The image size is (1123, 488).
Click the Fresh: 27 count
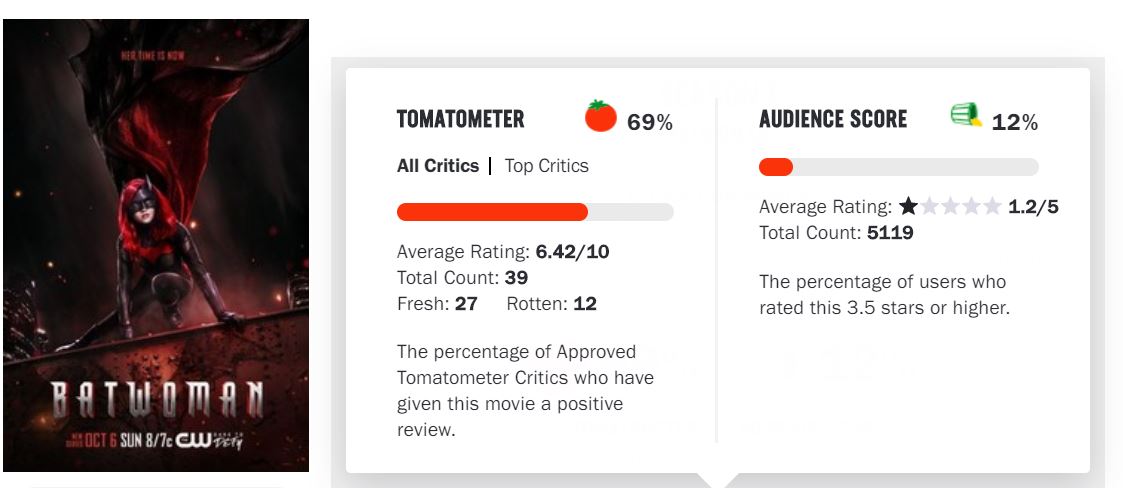click(x=437, y=304)
